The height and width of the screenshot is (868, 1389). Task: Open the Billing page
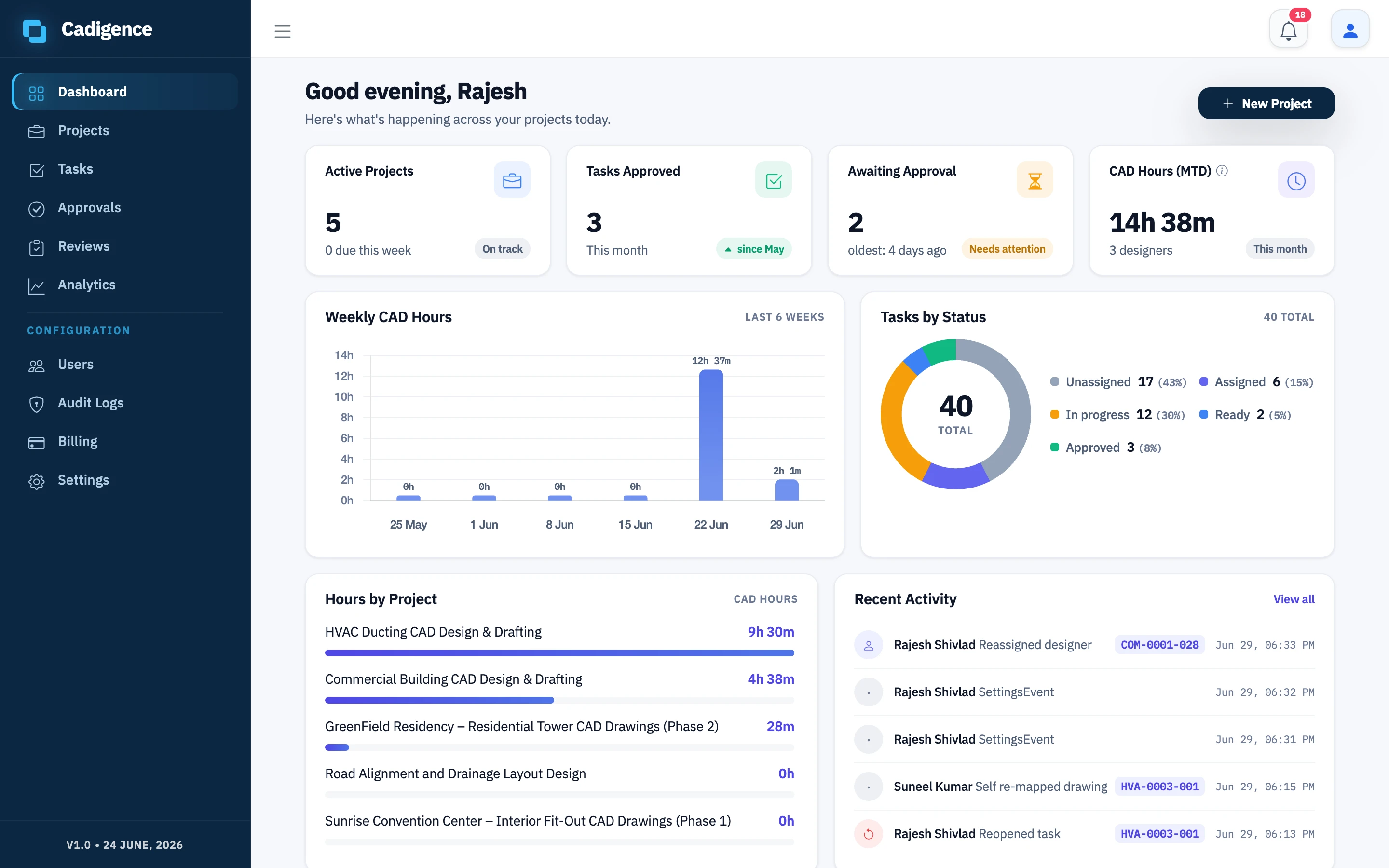[125, 441]
